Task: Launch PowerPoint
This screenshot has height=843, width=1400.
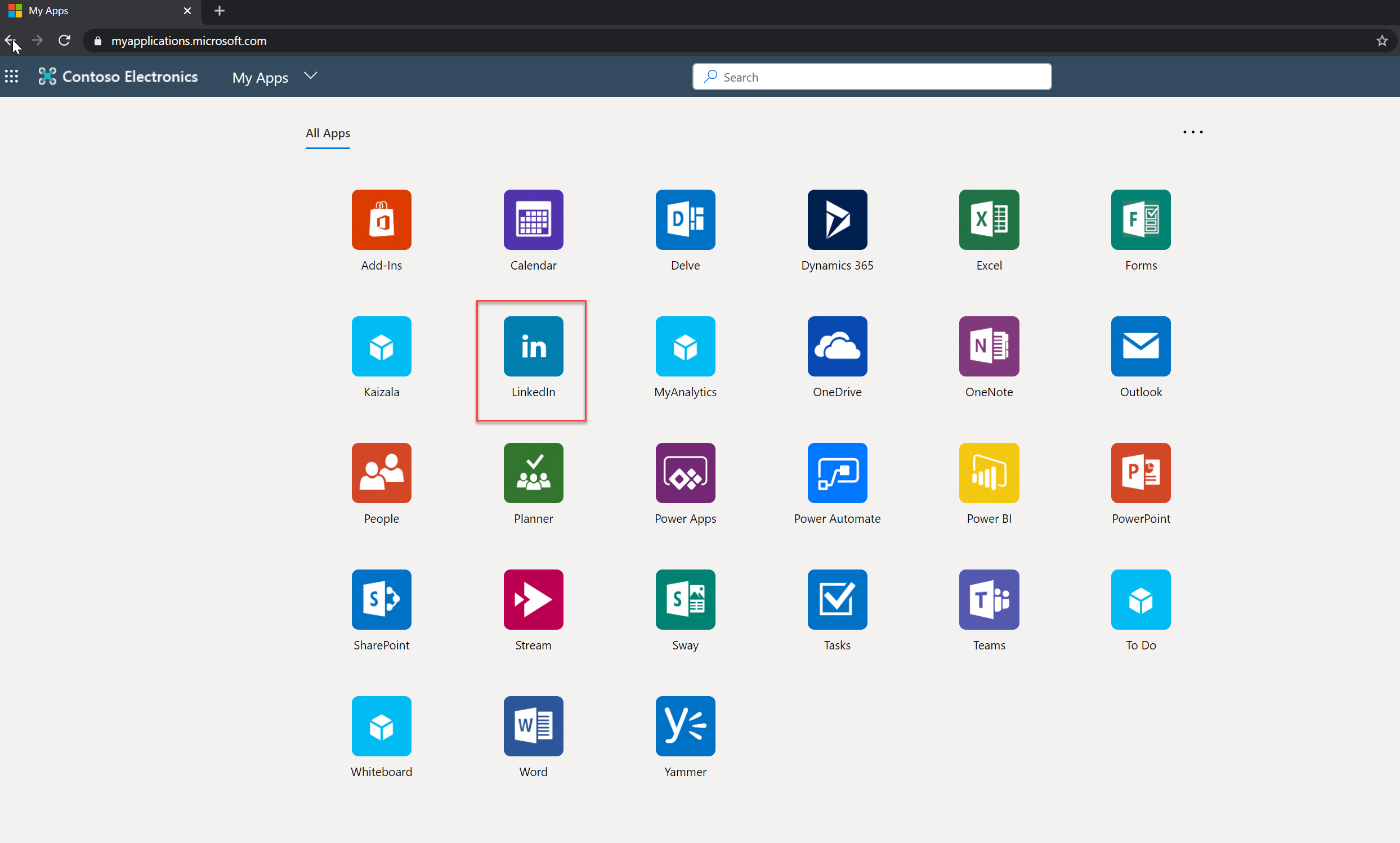Action: 1140,473
